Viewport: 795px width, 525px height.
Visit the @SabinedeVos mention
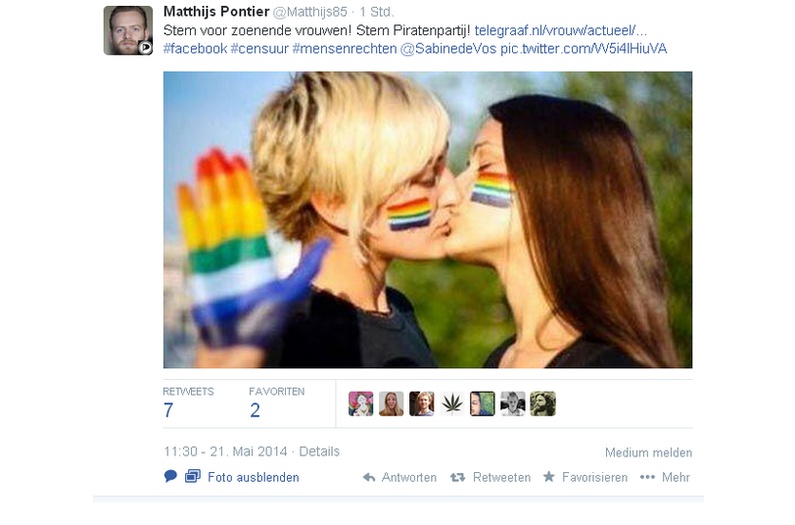[448, 49]
